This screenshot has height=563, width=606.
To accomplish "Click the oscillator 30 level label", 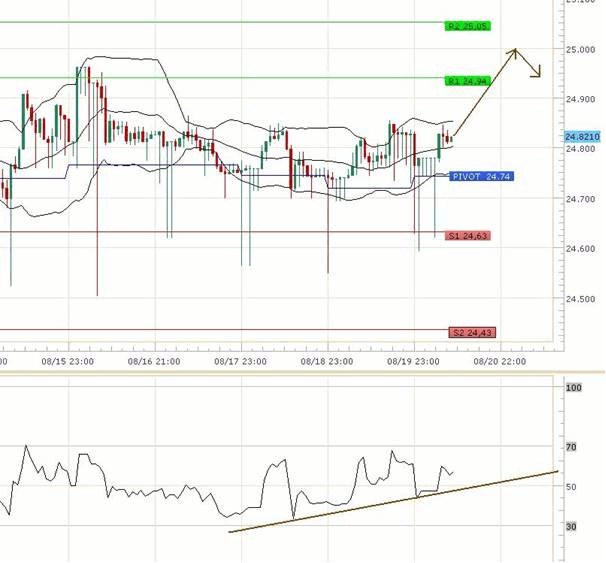I will [x=571, y=527].
